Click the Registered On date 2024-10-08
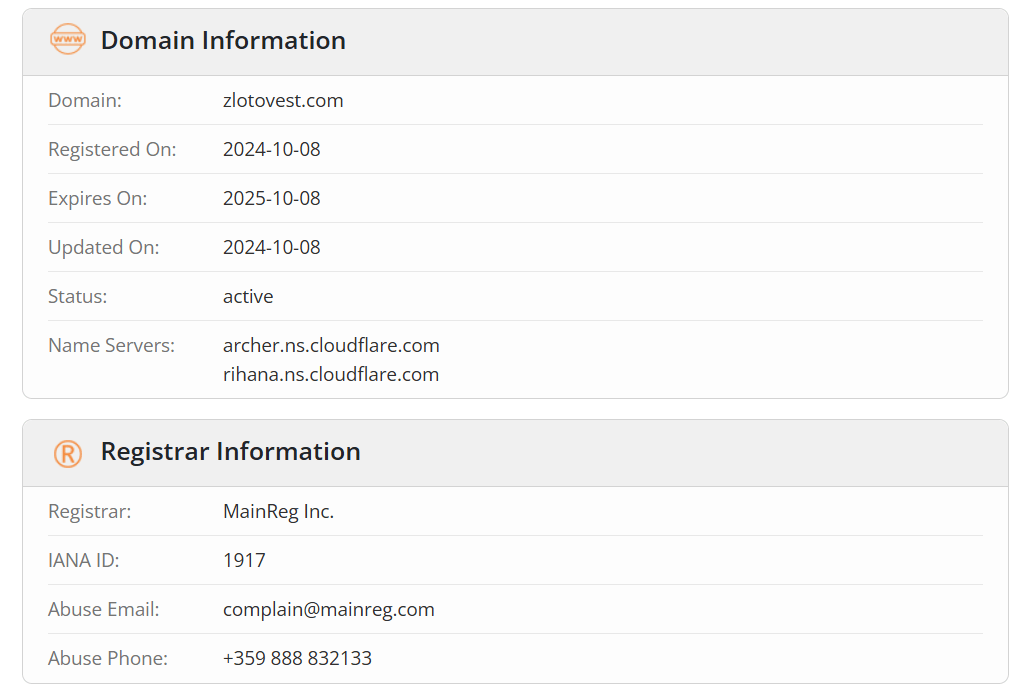Screen dimensions: 1023x690 [x=271, y=149]
